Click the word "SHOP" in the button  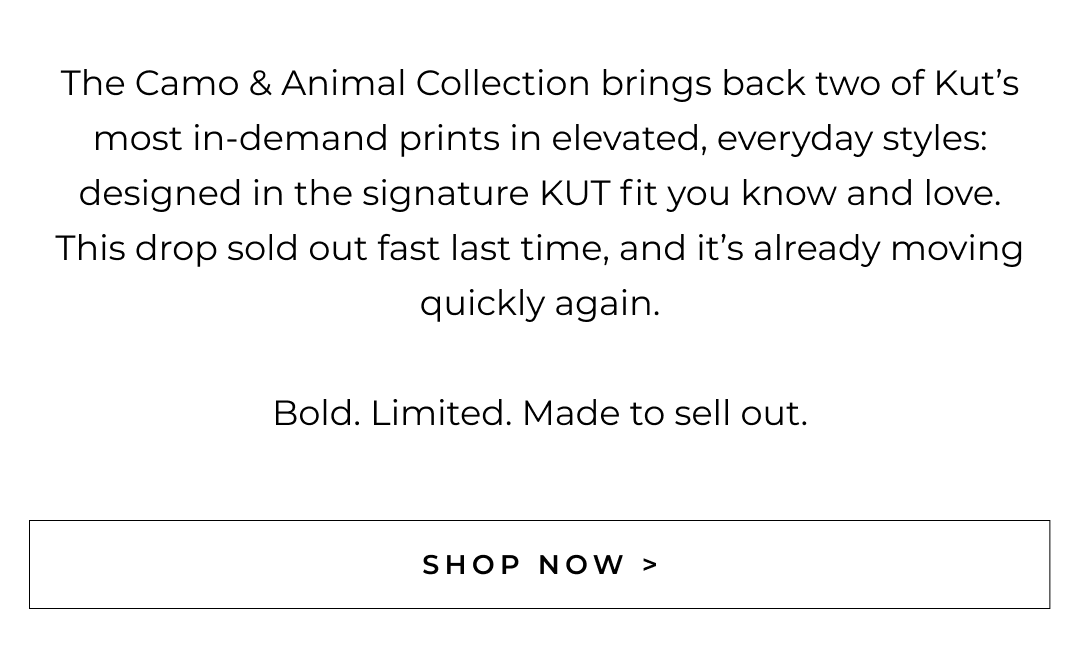pyautogui.click(x=472, y=565)
